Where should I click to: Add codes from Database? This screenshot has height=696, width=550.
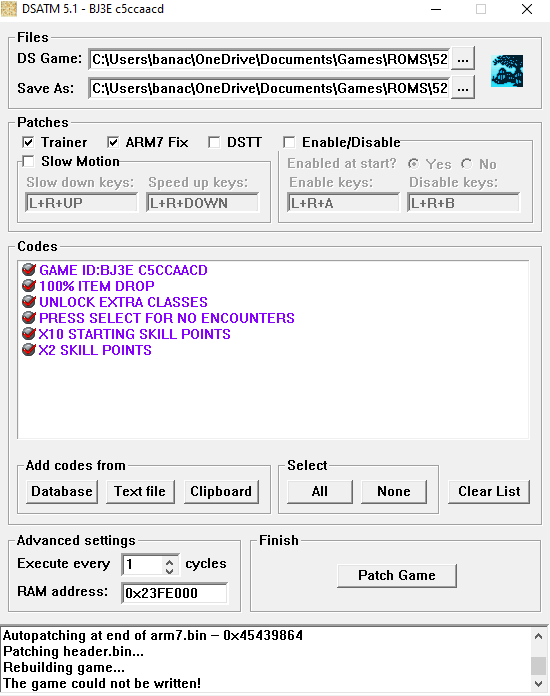[62, 491]
